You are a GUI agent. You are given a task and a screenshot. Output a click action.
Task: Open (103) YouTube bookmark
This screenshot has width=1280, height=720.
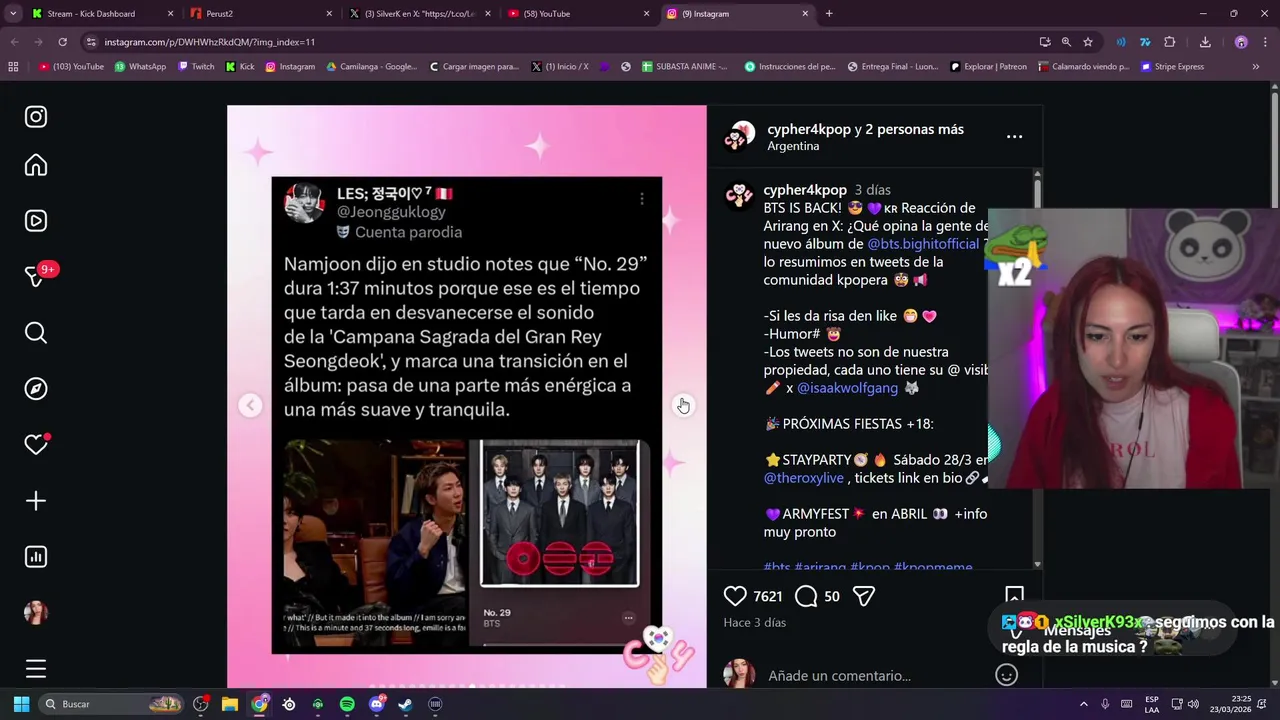click(x=71, y=67)
